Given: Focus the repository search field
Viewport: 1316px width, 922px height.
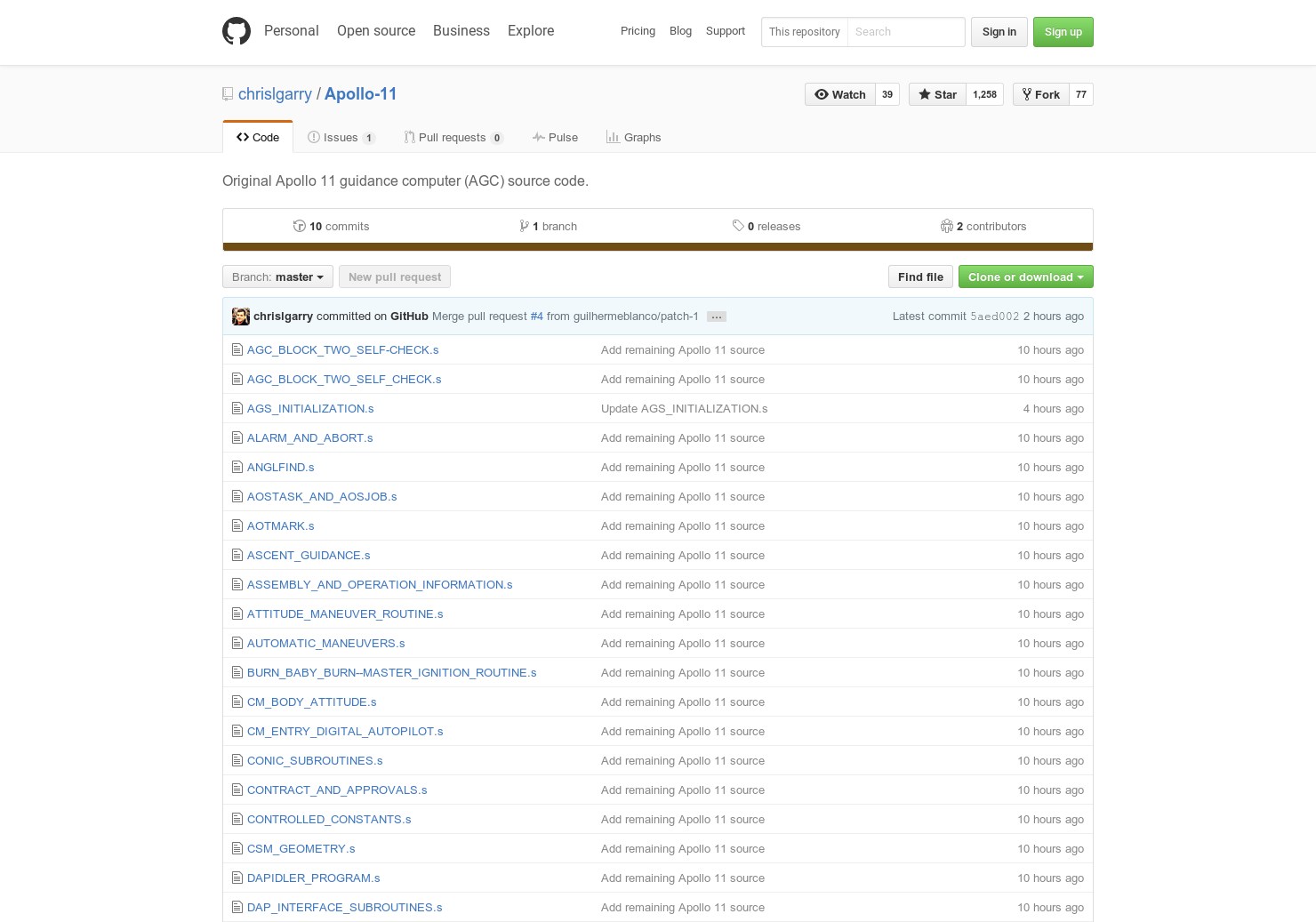Looking at the screenshot, I should point(906,32).
